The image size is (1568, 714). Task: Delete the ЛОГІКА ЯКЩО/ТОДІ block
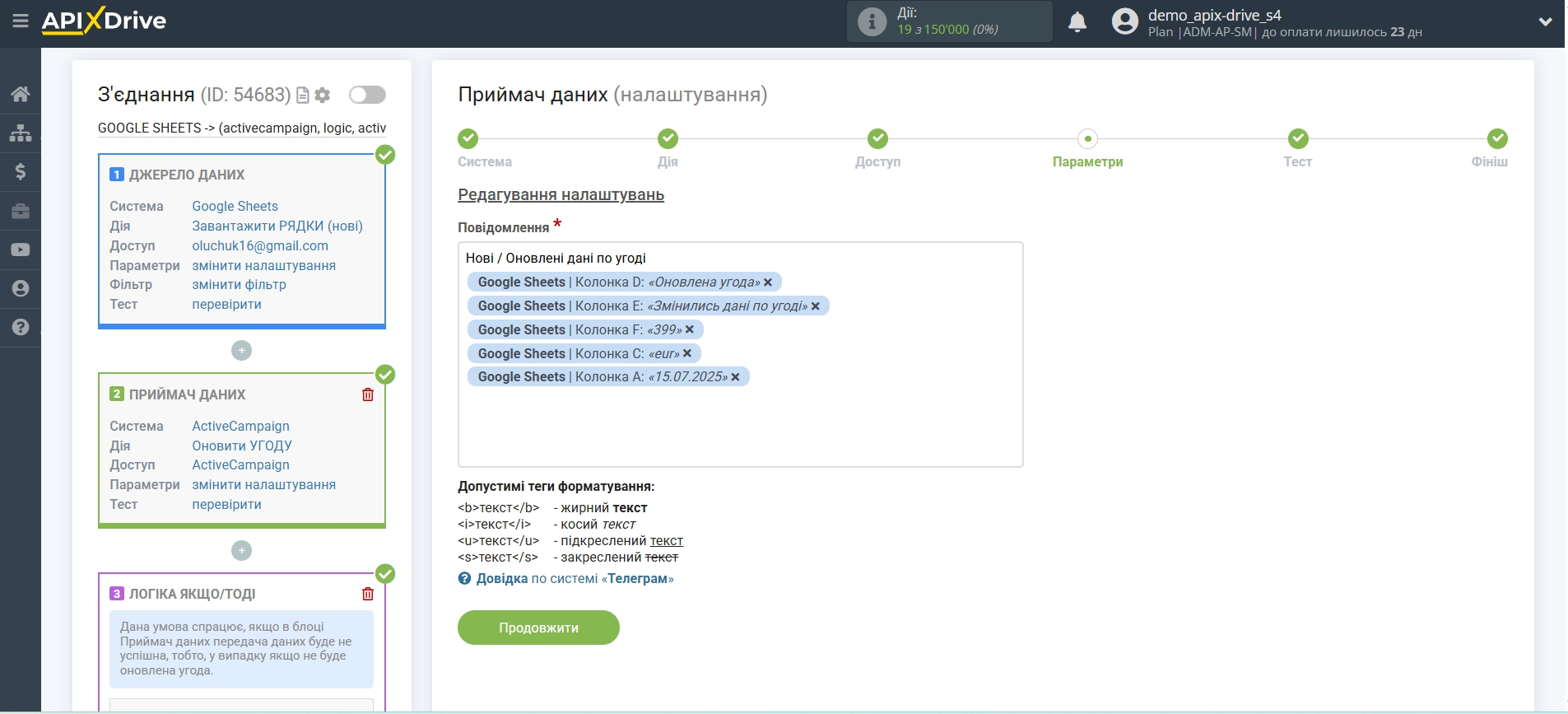368,594
